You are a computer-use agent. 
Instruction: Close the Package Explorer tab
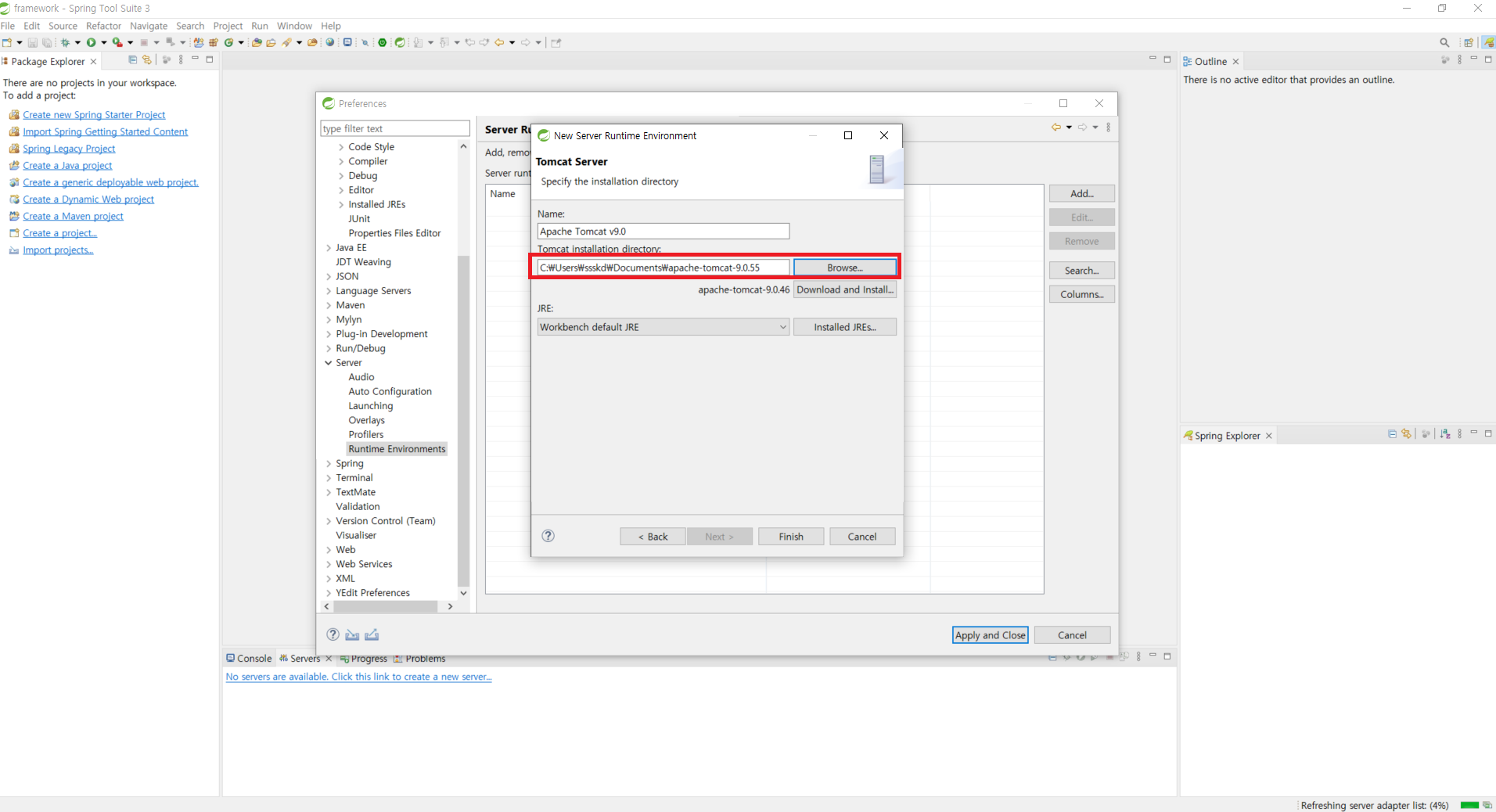(94, 62)
